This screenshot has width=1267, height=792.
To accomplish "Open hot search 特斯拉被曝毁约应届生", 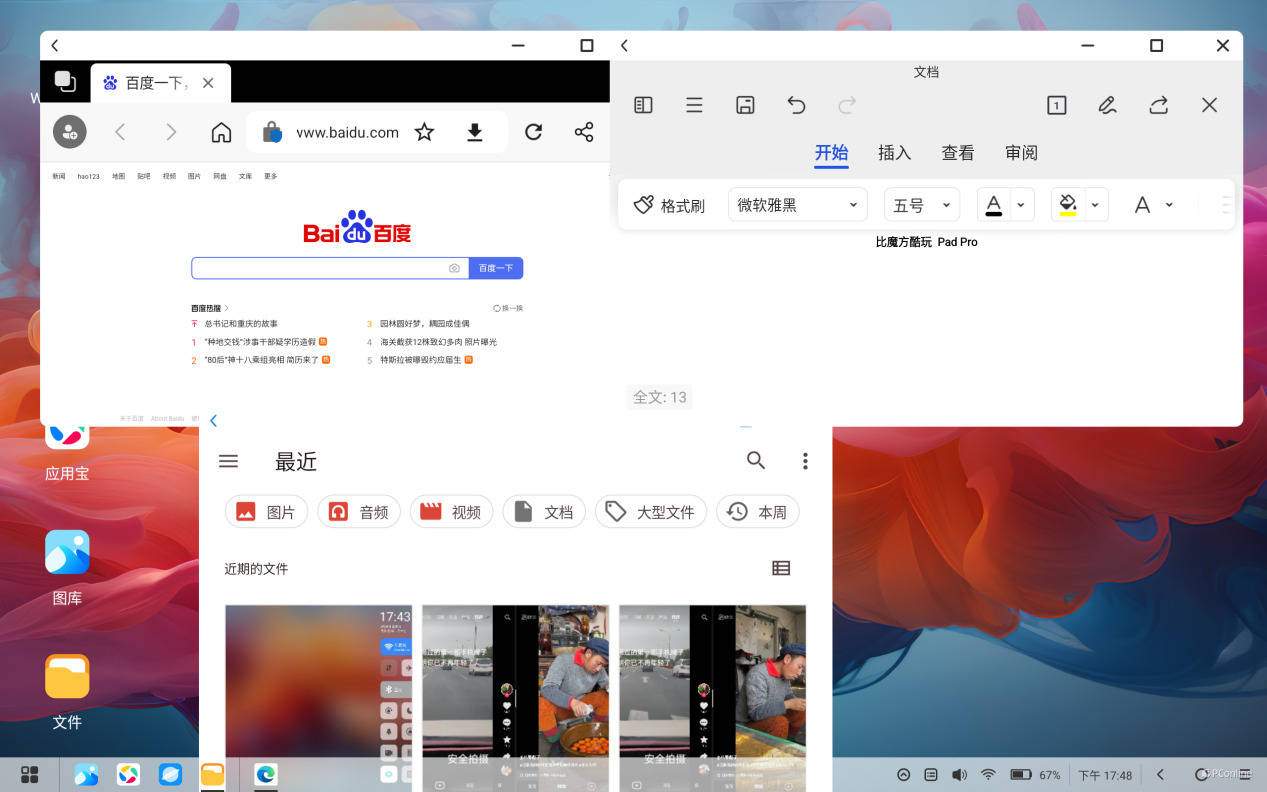I will (x=420, y=360).
